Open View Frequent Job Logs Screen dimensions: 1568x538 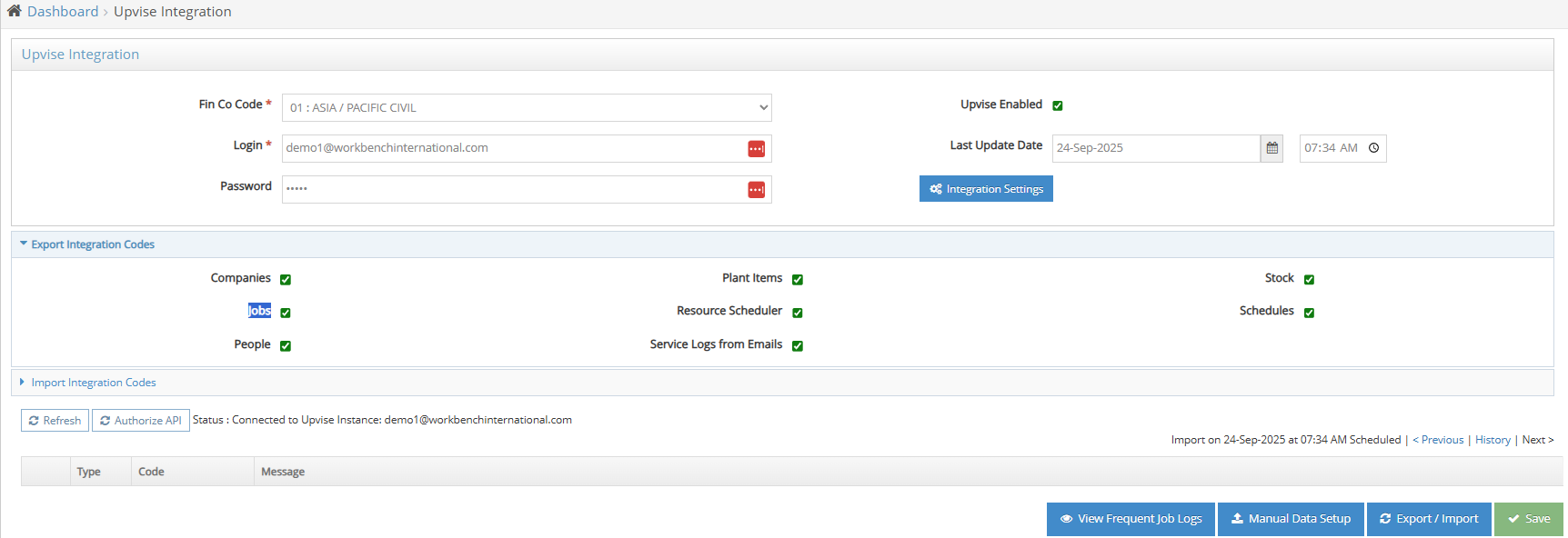click(1131, 519)
